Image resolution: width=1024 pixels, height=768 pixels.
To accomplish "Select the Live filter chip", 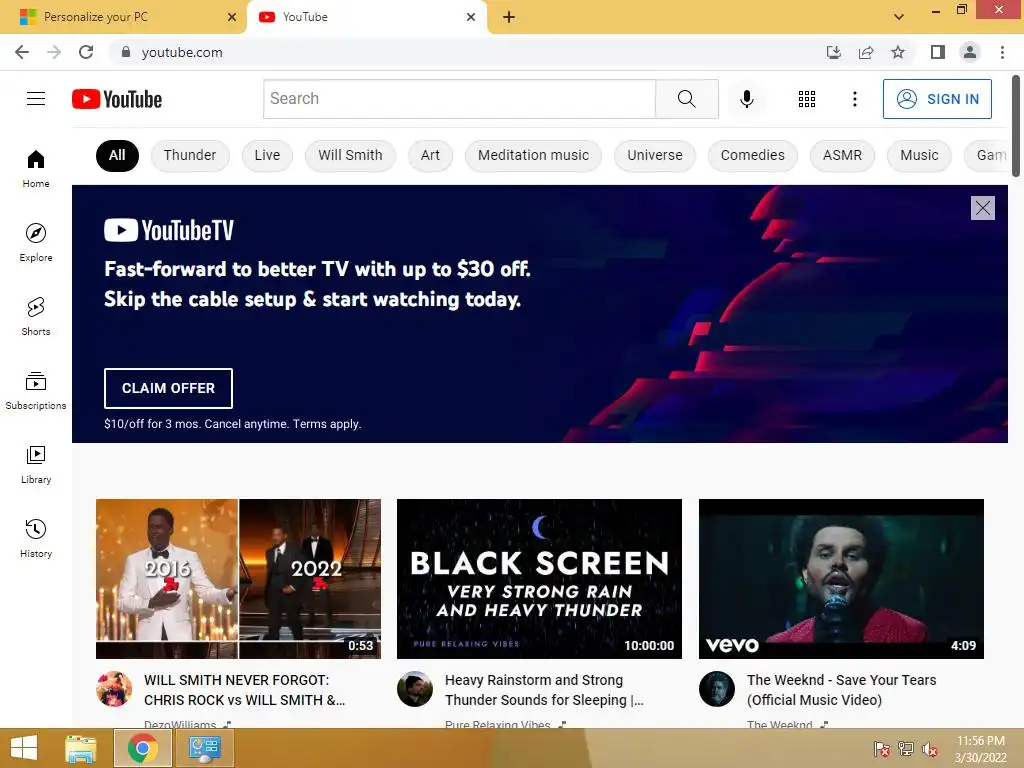I will (267, 155).
